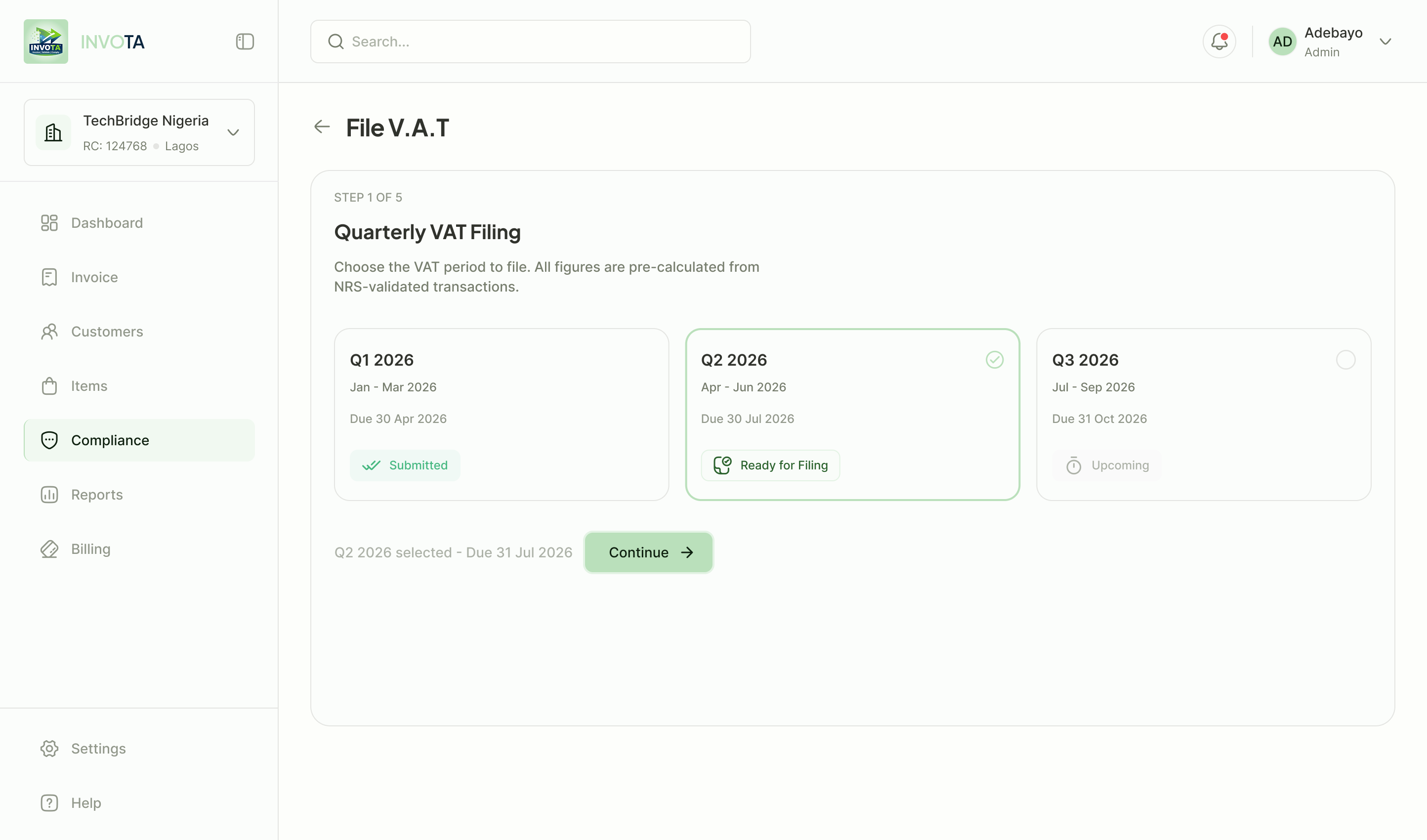
Task: Click the Settings gear icon
Action: click(x=49, y=748)
